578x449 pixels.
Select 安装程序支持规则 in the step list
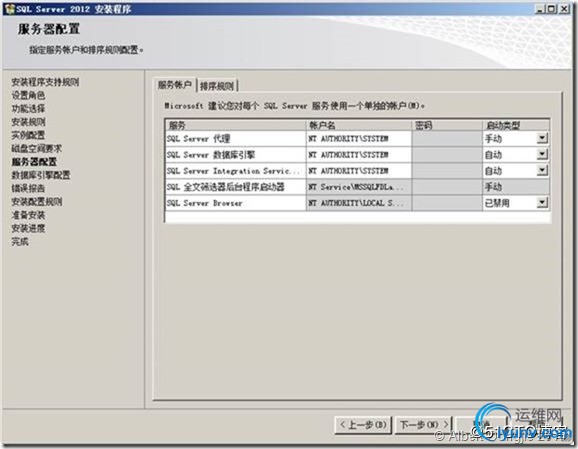pyautogui.click(x=45, y=82)
